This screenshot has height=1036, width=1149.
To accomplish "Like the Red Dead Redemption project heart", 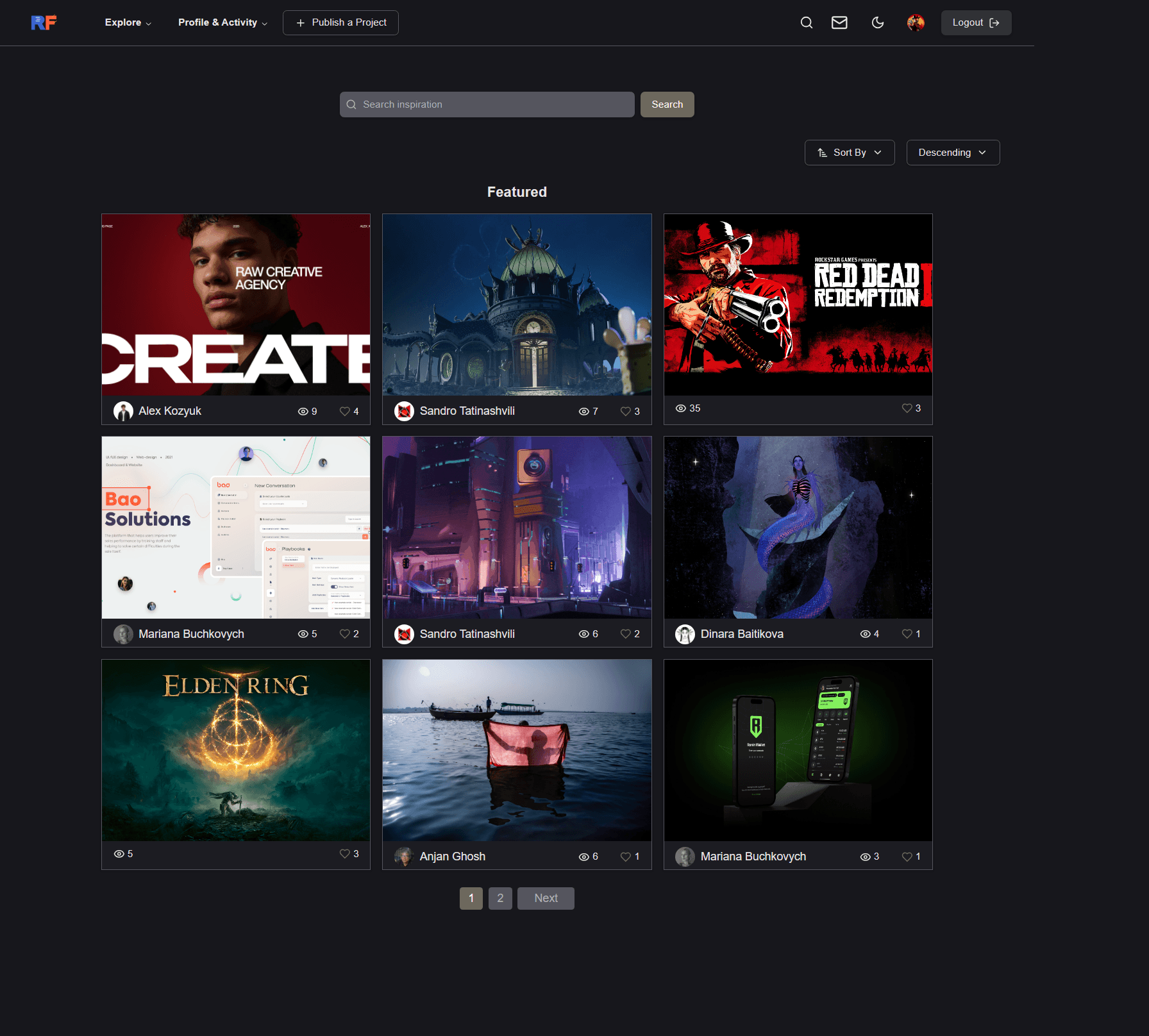I will [907, 408].
